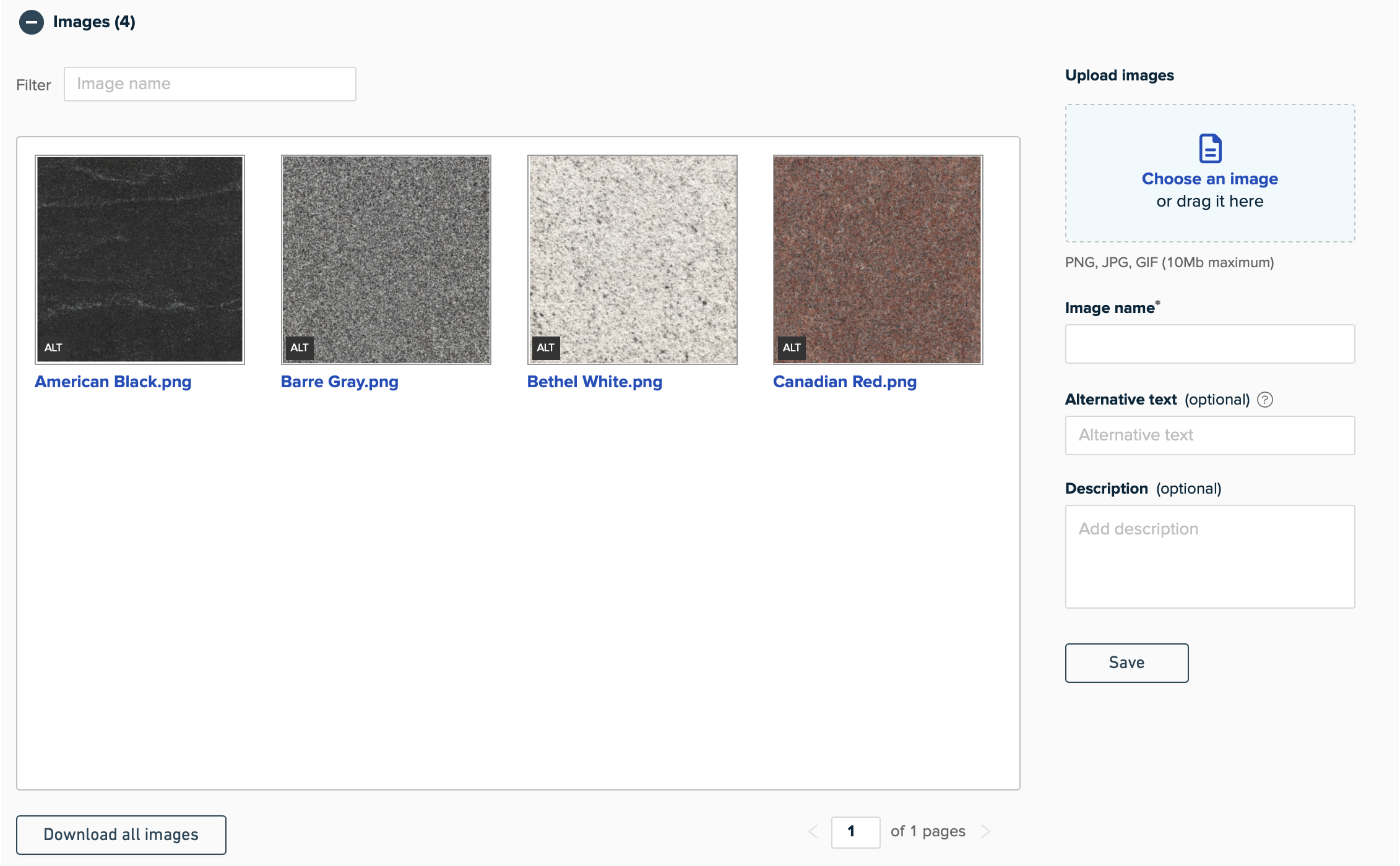Click the 'PNG, JPG, GIF (10Mb maximum)' note

[x=1169, y=262]
